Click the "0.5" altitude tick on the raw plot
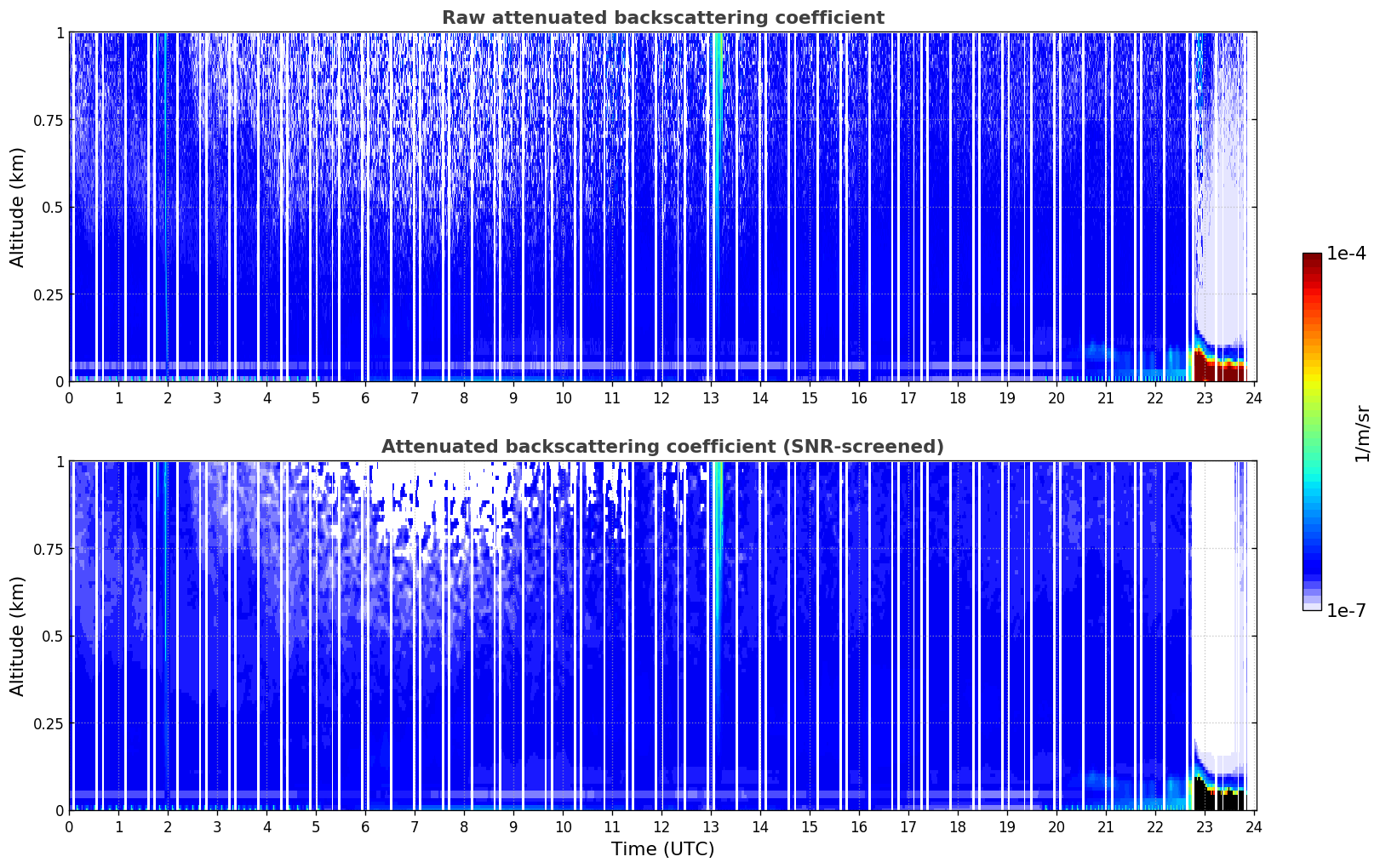 coord(53,208)
